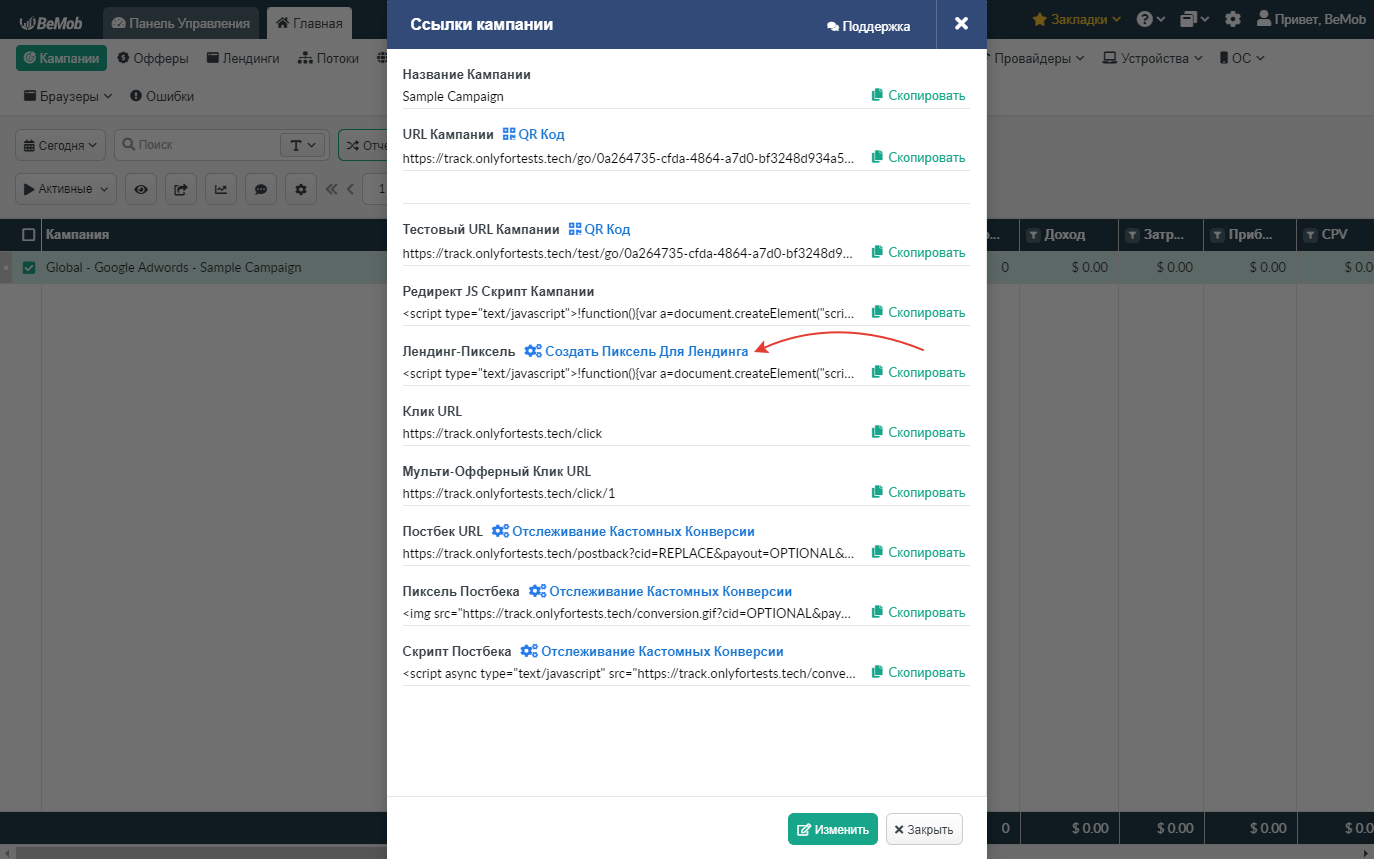Open the help question mark menu
1374x859 pixels.
(1151, 19)
